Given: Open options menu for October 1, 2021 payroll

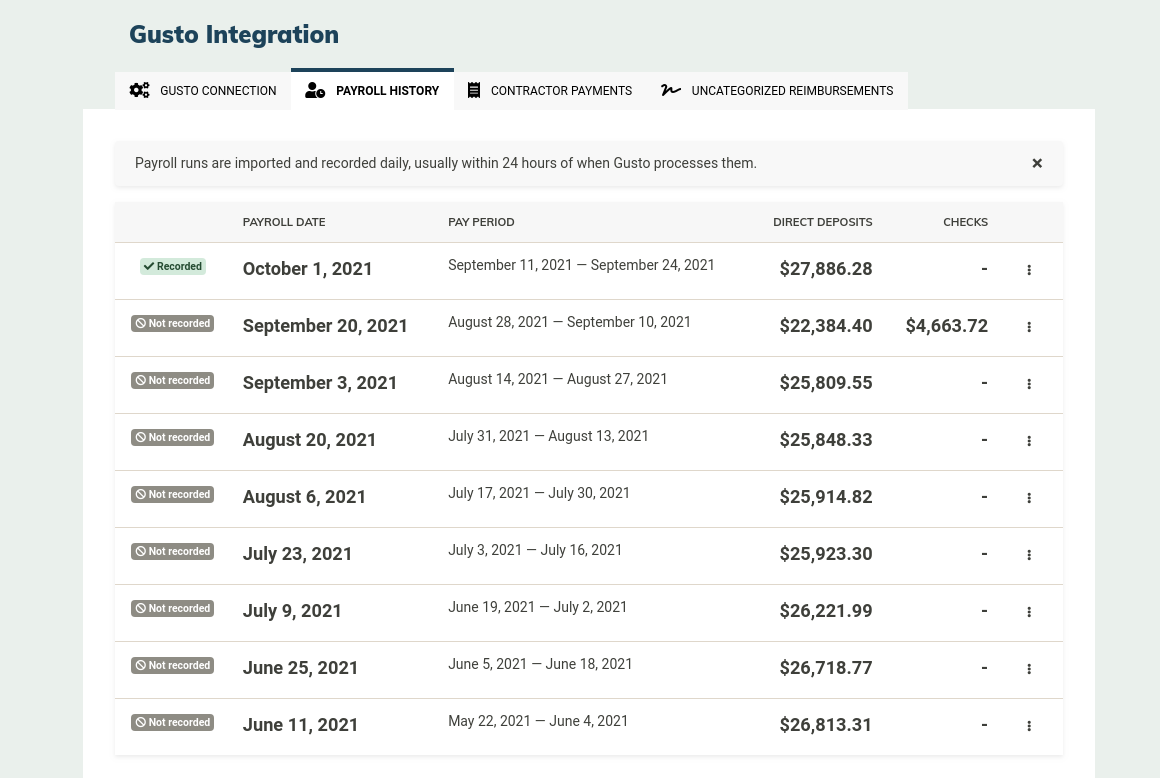Looking at the screenshot, I should click(x=1029, y=270).
